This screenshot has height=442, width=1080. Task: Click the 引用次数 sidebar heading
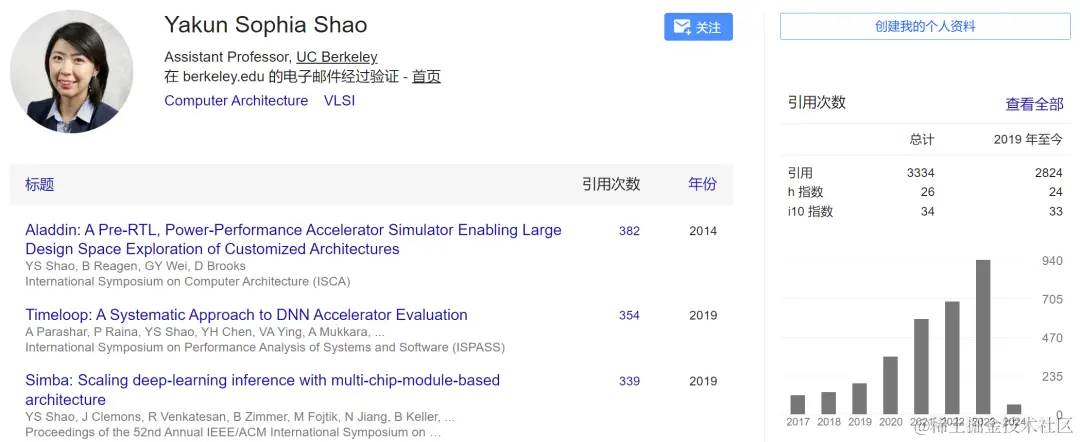(x=816, y=103)
